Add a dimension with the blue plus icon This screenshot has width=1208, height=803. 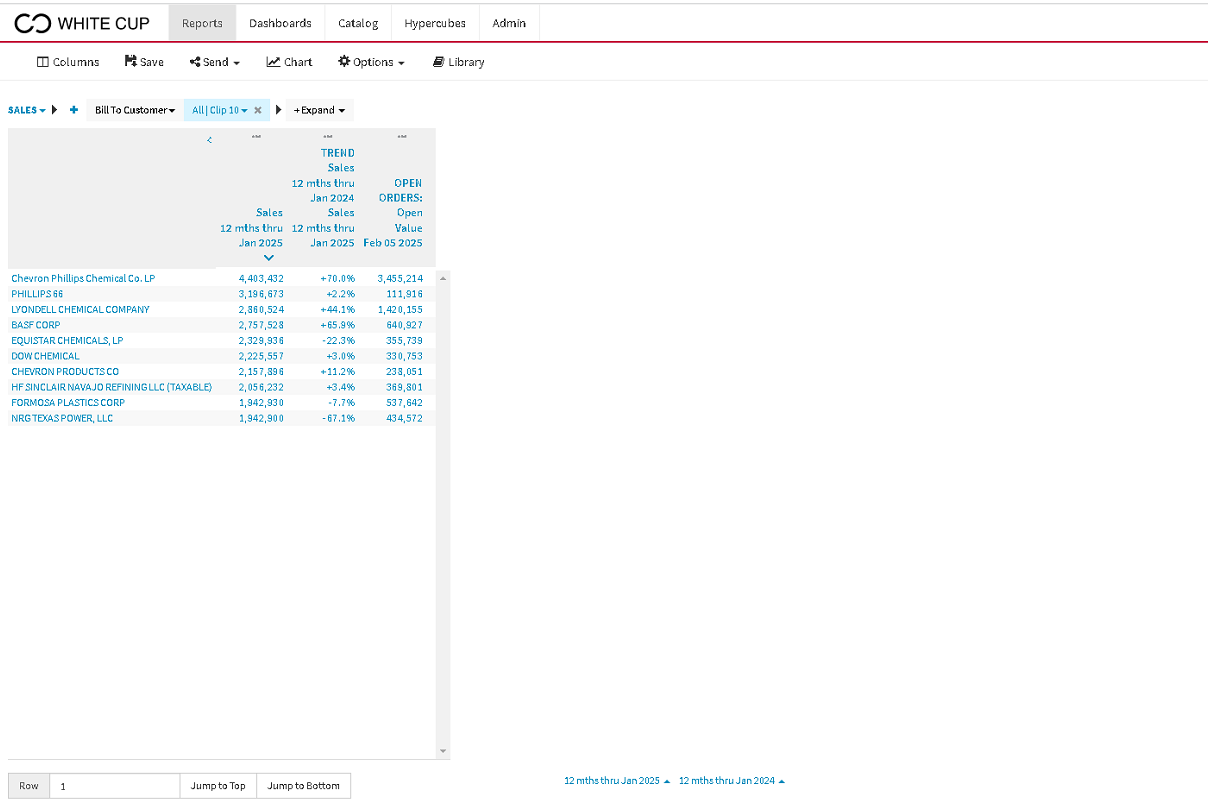pyautogui.click(x=74, y=110)
